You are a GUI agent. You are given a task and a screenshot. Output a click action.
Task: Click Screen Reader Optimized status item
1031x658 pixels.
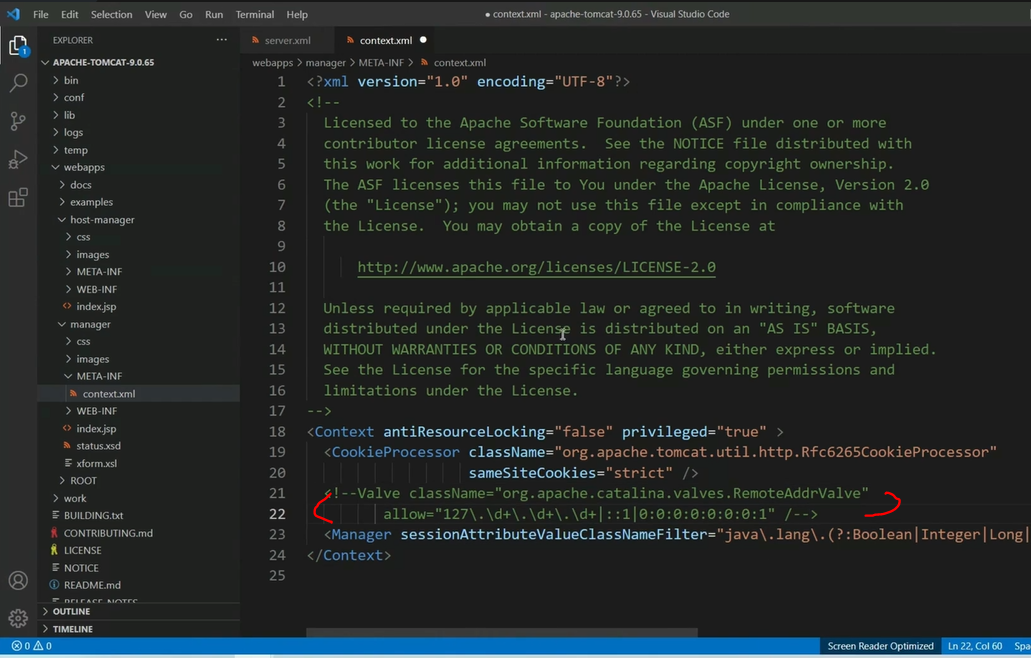point(880,646)
